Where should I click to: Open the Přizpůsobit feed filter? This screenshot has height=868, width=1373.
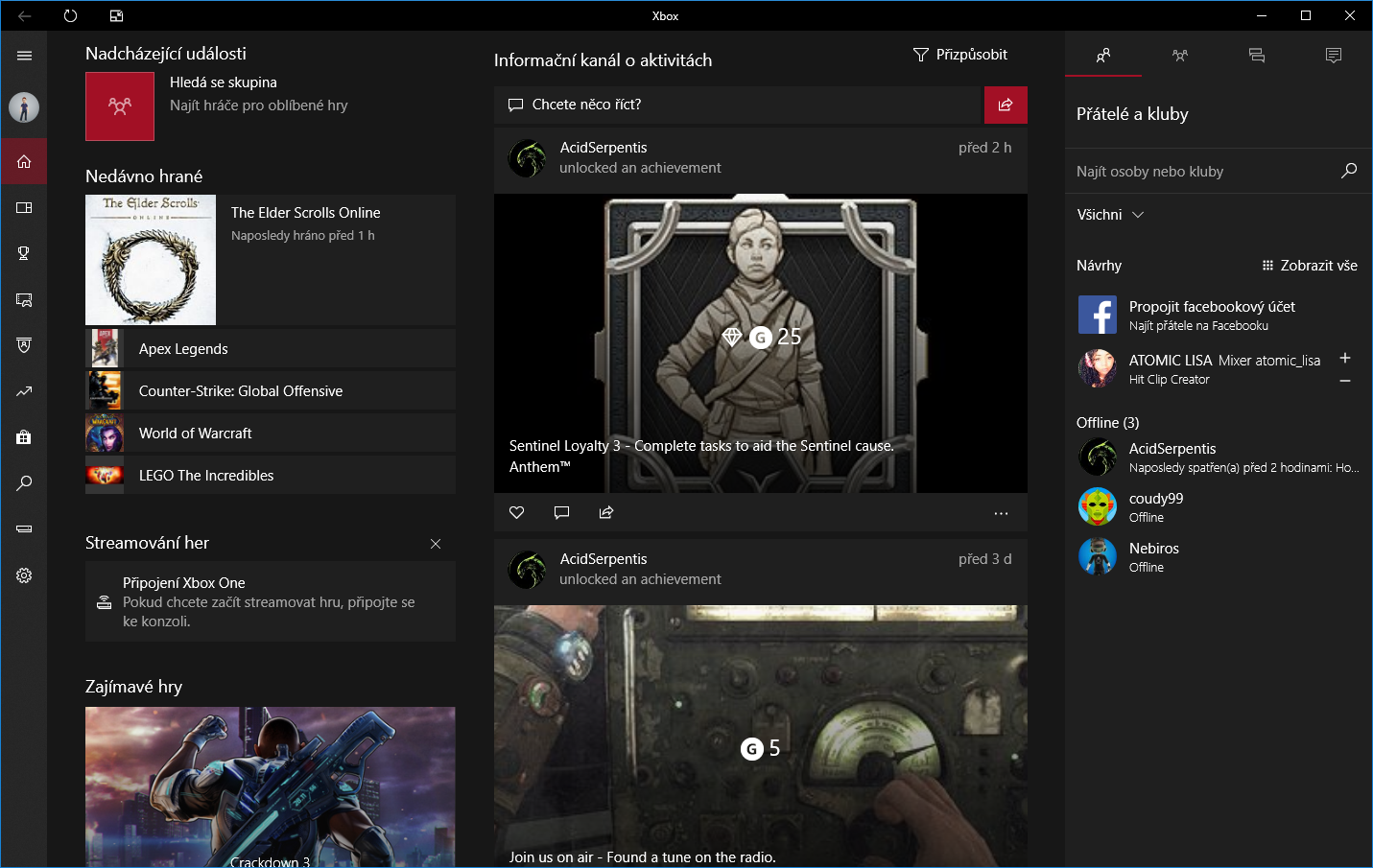tap(959, 55)
